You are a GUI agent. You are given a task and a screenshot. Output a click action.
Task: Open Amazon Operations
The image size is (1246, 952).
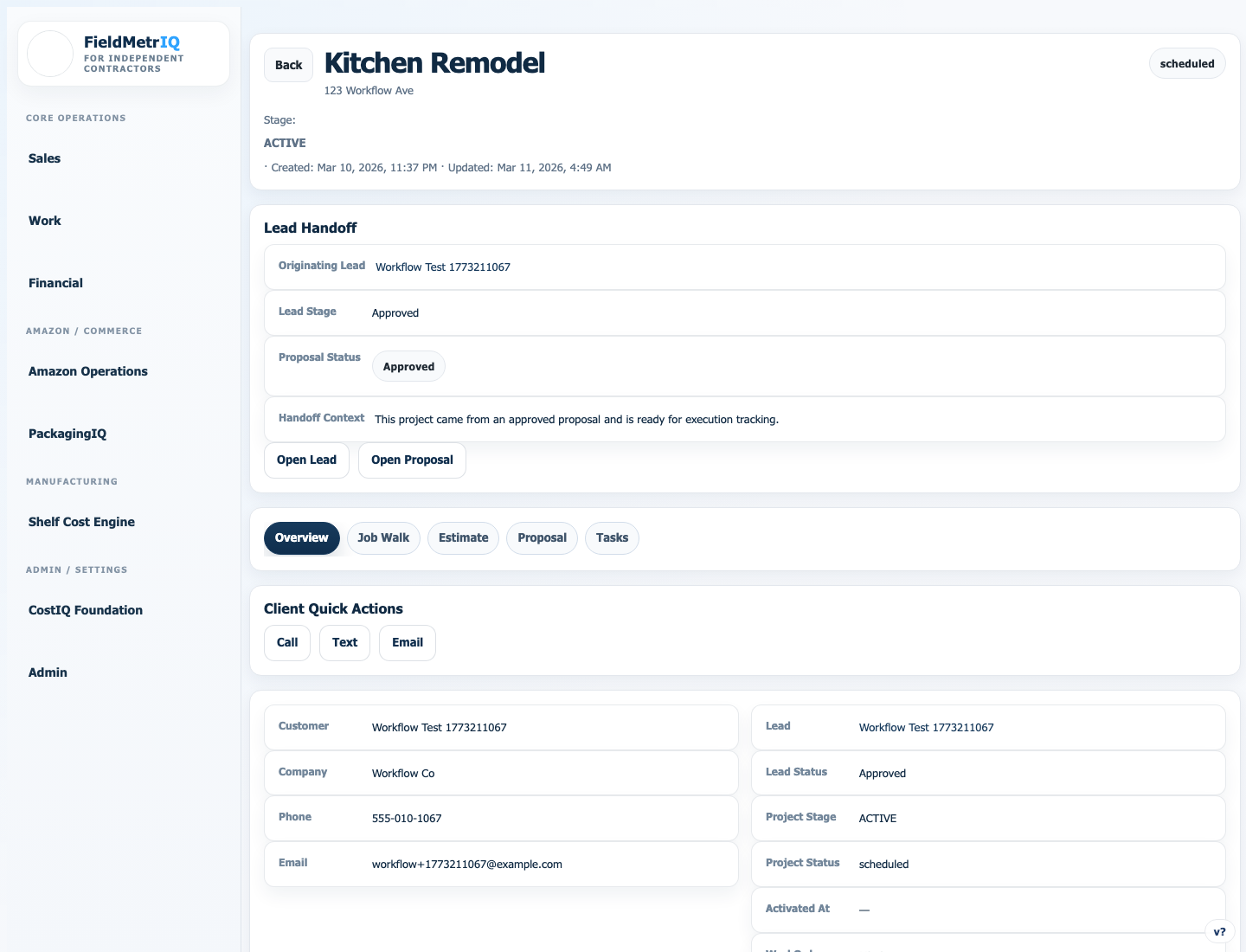[87, 371]
